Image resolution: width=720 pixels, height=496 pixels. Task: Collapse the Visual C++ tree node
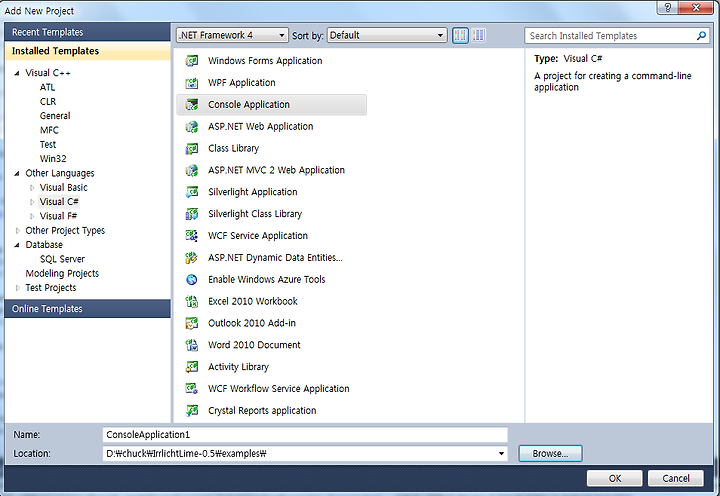[x=17, y=73]
